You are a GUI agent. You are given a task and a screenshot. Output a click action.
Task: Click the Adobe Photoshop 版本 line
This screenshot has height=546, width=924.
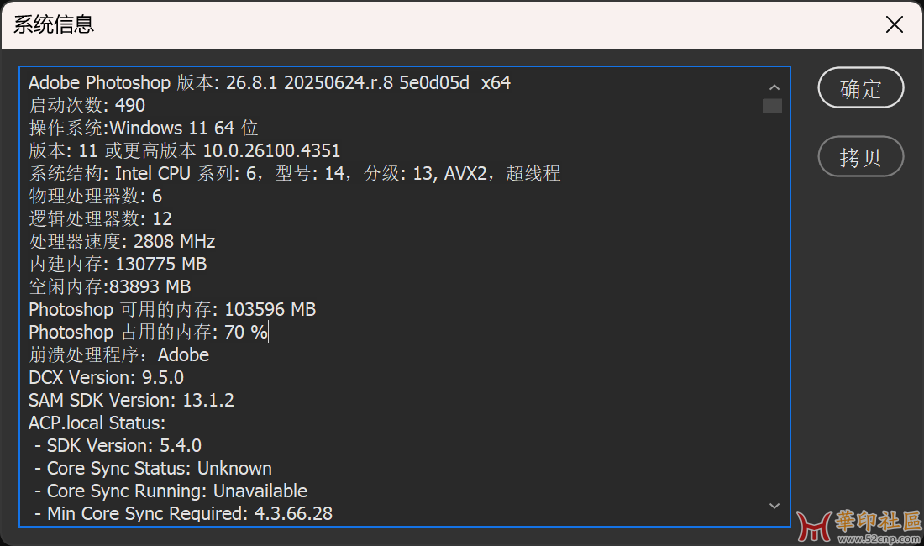point(269,82)
